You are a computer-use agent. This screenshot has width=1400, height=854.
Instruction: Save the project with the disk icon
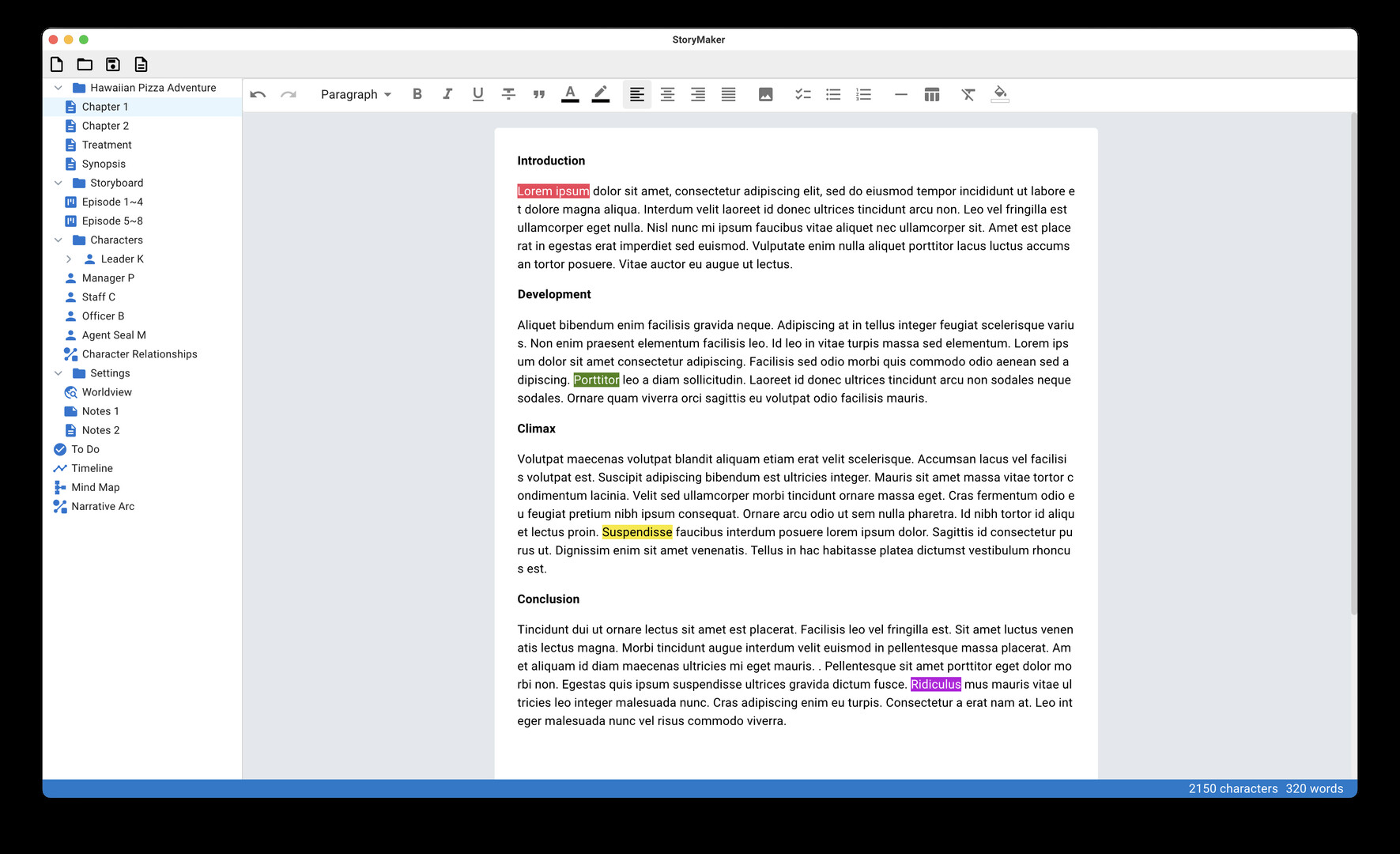click(x=113, y=64)
